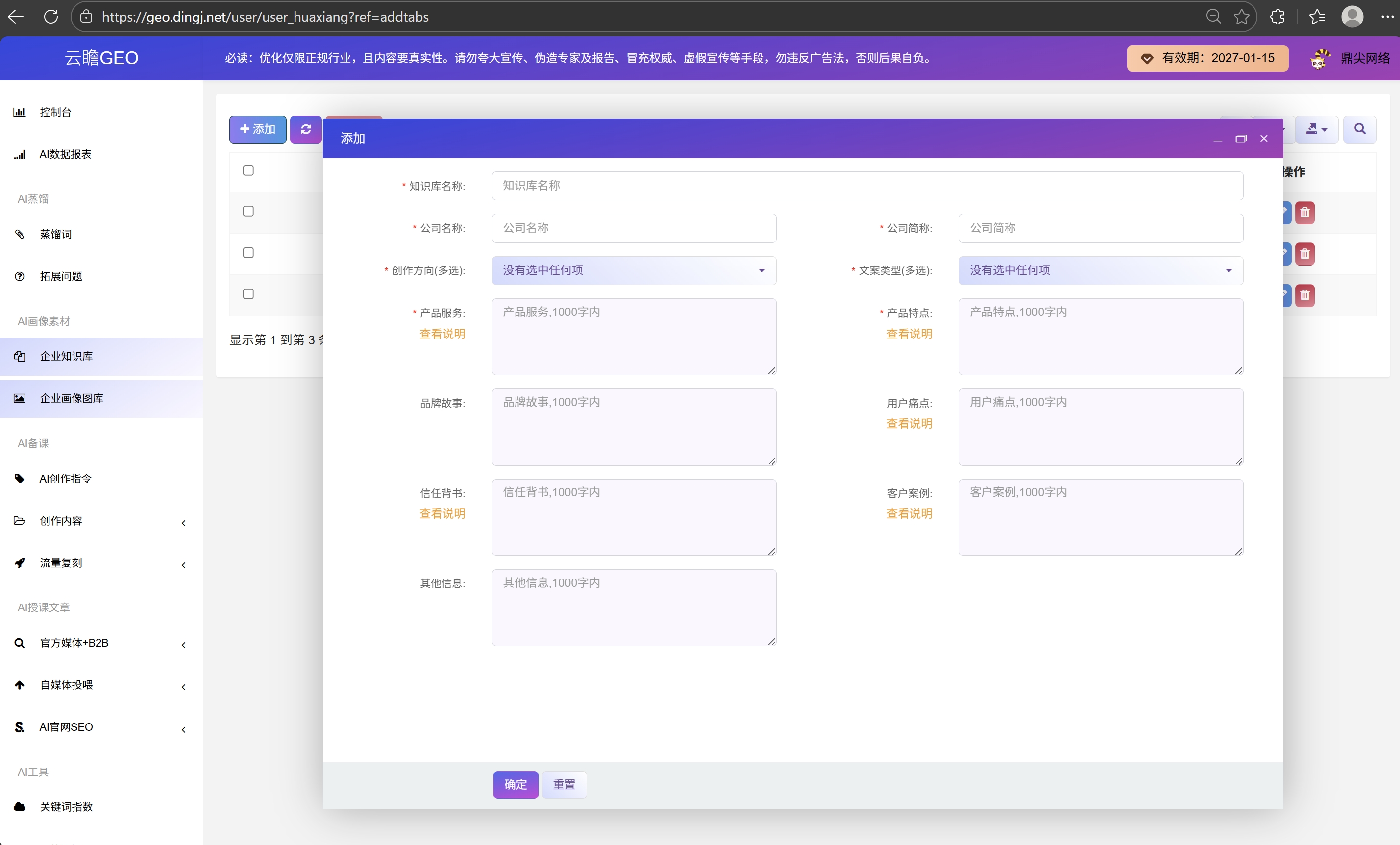Click the refresh icon next to 添加
The width and height of the screenshot is (1400, 845).
pos(306,129)
